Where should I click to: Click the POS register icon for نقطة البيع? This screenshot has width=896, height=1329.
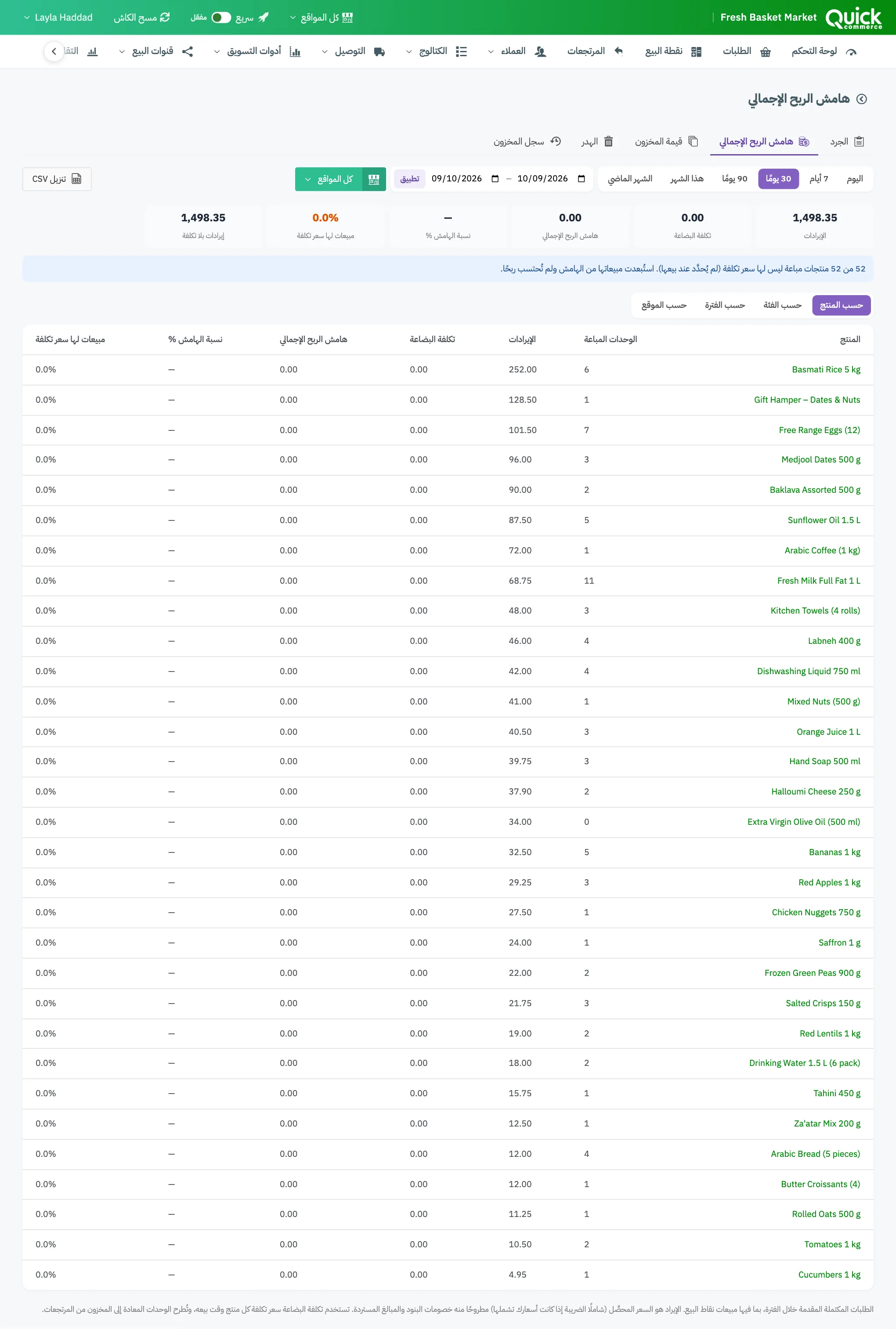[x=696, y=52]
